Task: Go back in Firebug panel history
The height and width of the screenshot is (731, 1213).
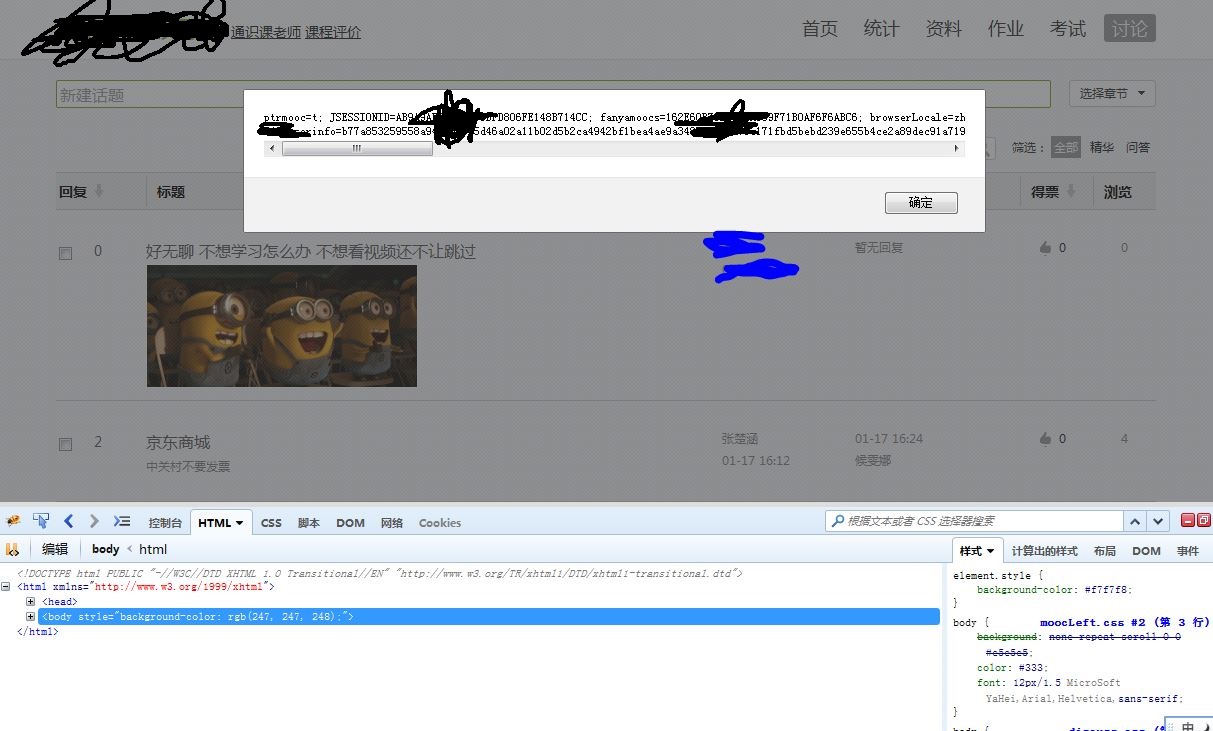Action: tap(68, 521)
